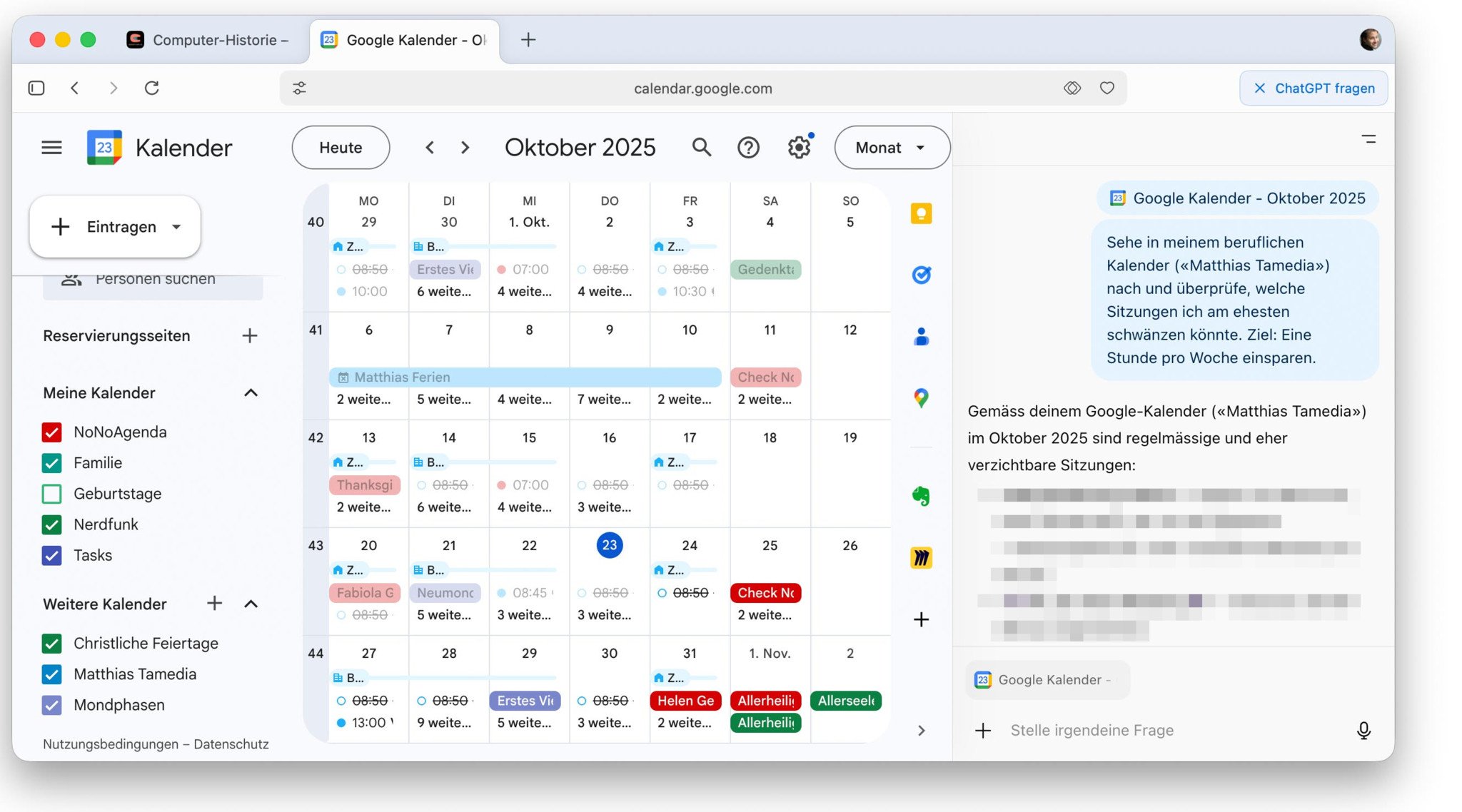Open the Evernote add-on
This screenshot has height=812, width=1462.
point(921,495)
